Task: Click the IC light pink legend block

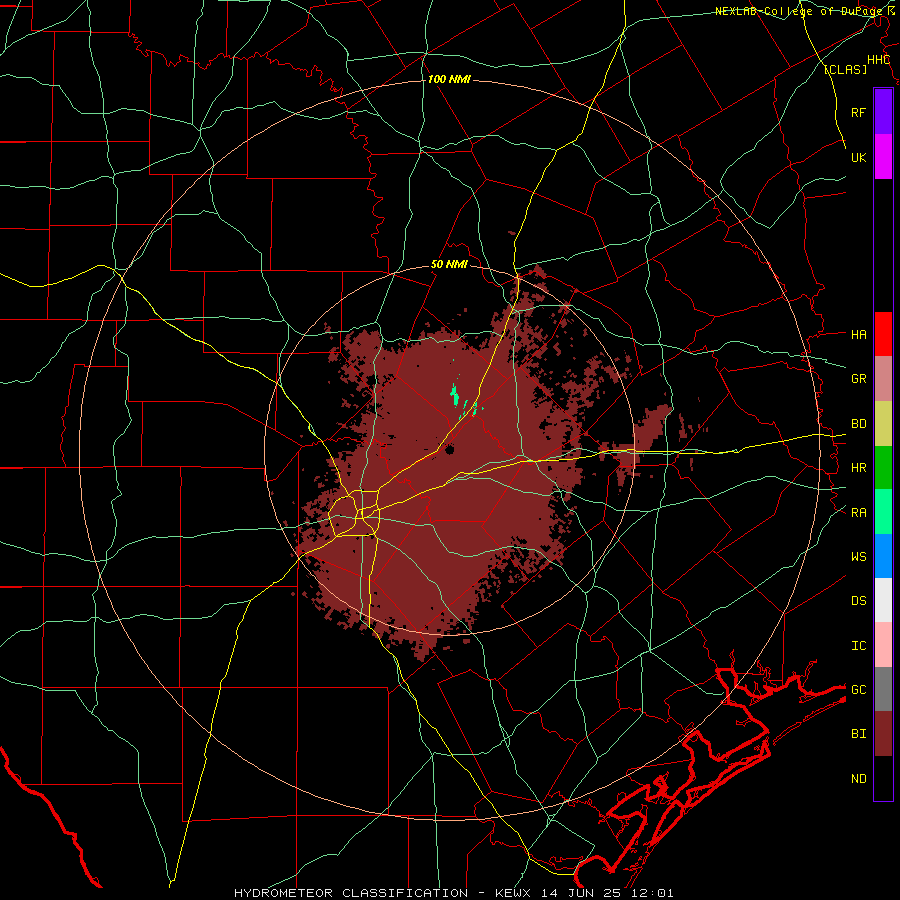Action: click(x=883, y=645)
